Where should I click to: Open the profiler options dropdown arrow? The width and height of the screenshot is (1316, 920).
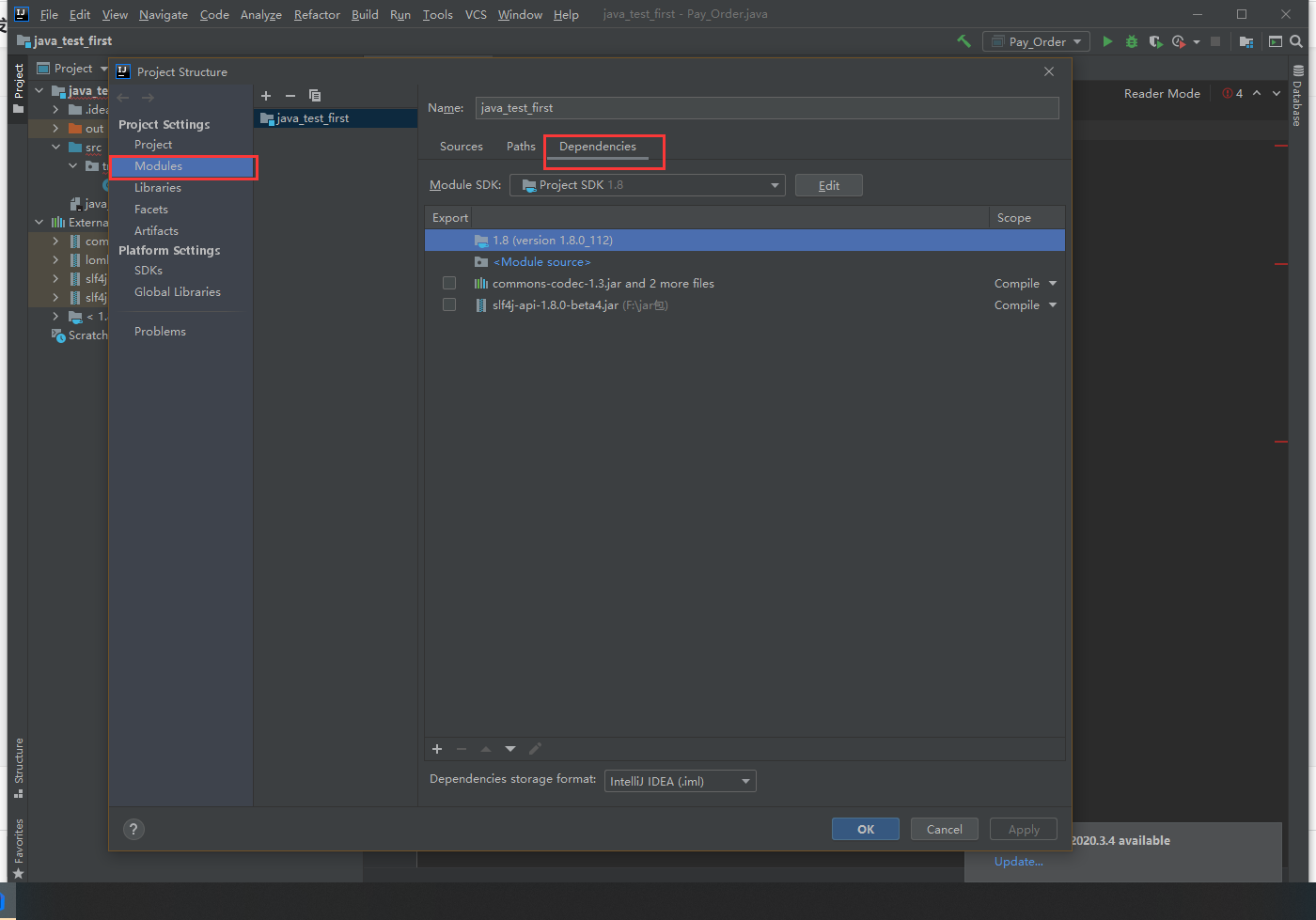point(1196,42)
